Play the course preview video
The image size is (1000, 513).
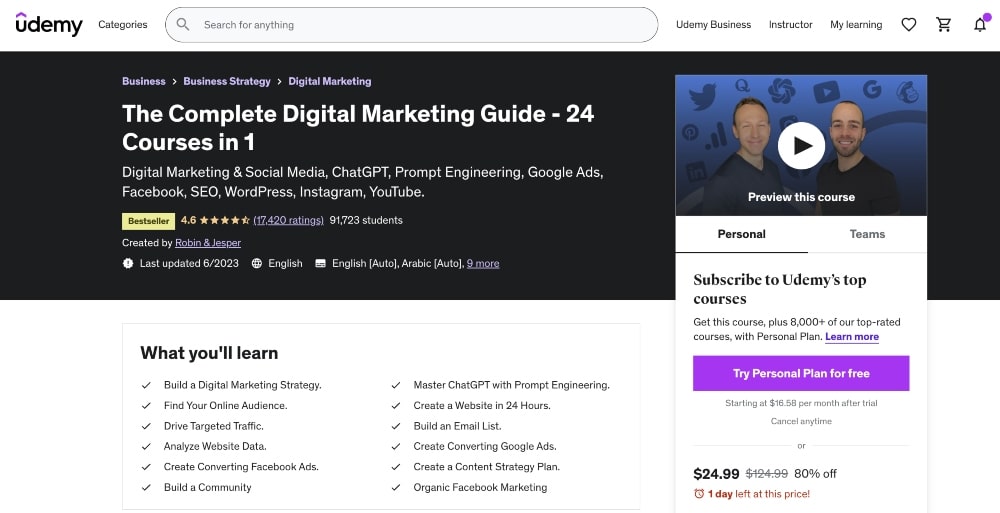[801, 146]
